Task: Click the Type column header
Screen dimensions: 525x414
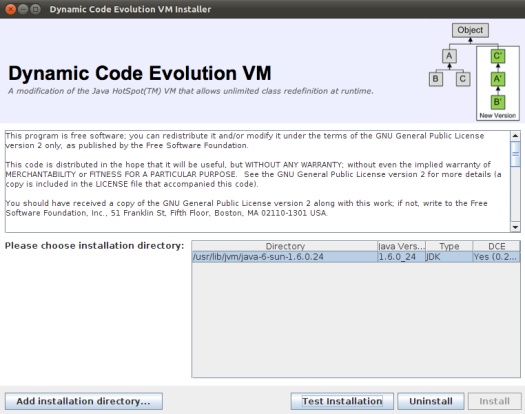Action: point(449,246)
